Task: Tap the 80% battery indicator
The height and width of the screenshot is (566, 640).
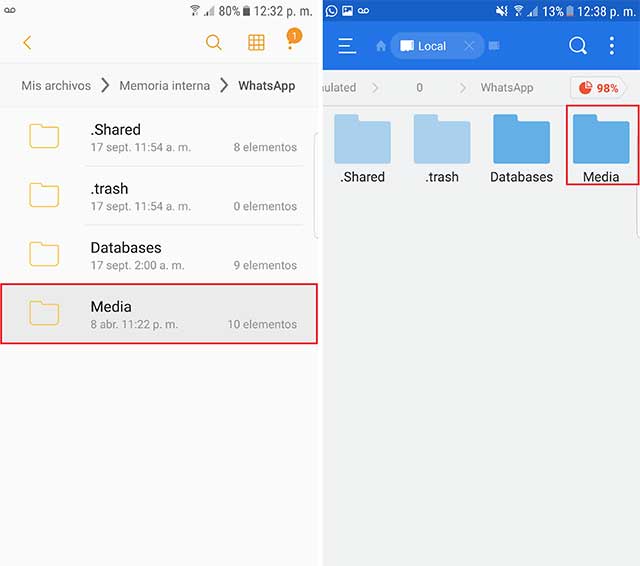Action: point(234,11)
